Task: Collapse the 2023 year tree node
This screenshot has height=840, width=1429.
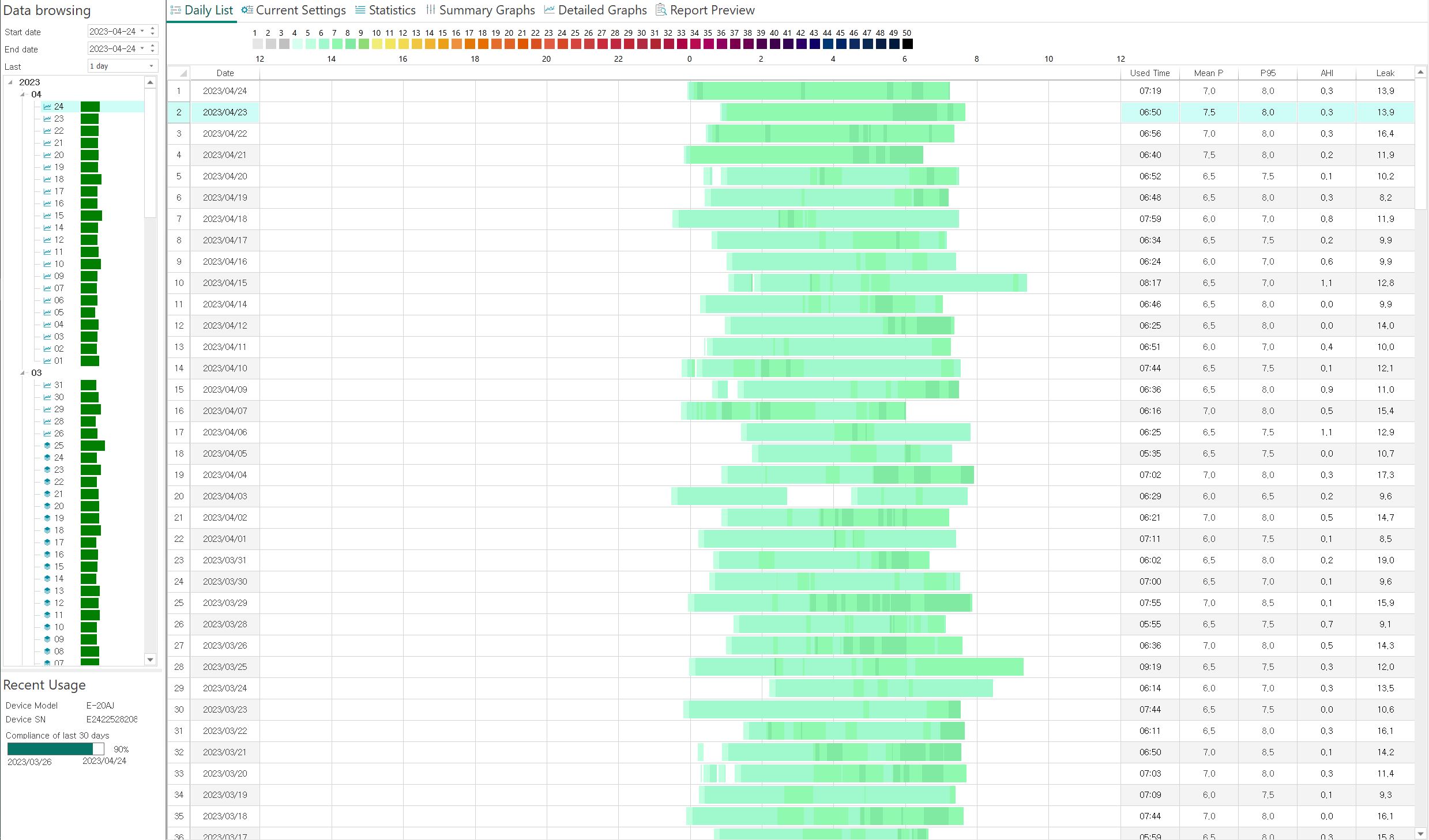Action: pyautogui.click(x=10, y=82)
